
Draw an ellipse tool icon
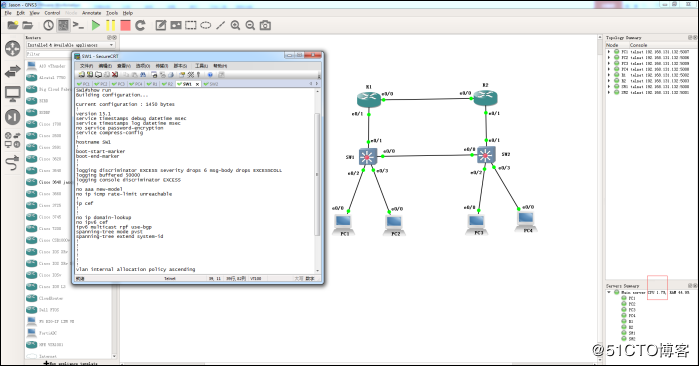coord(206,25)
